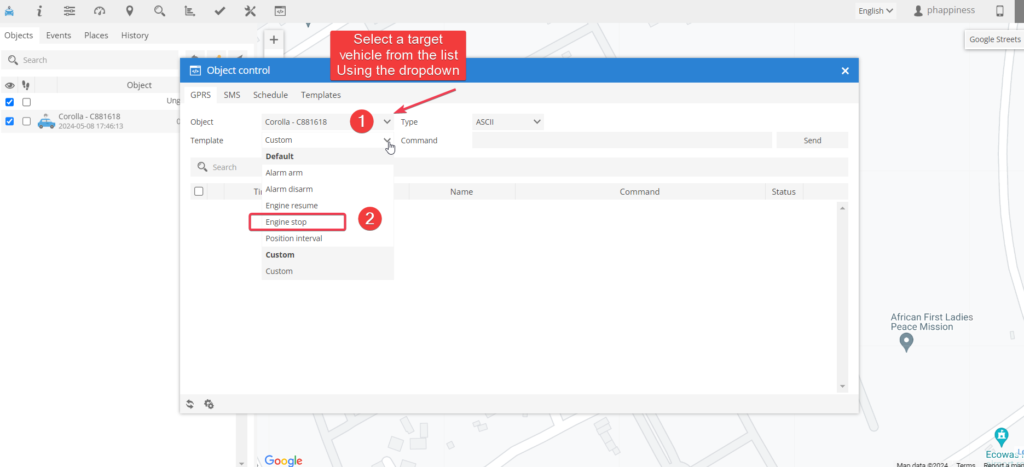Open the reports chart icon

point(189,11)
